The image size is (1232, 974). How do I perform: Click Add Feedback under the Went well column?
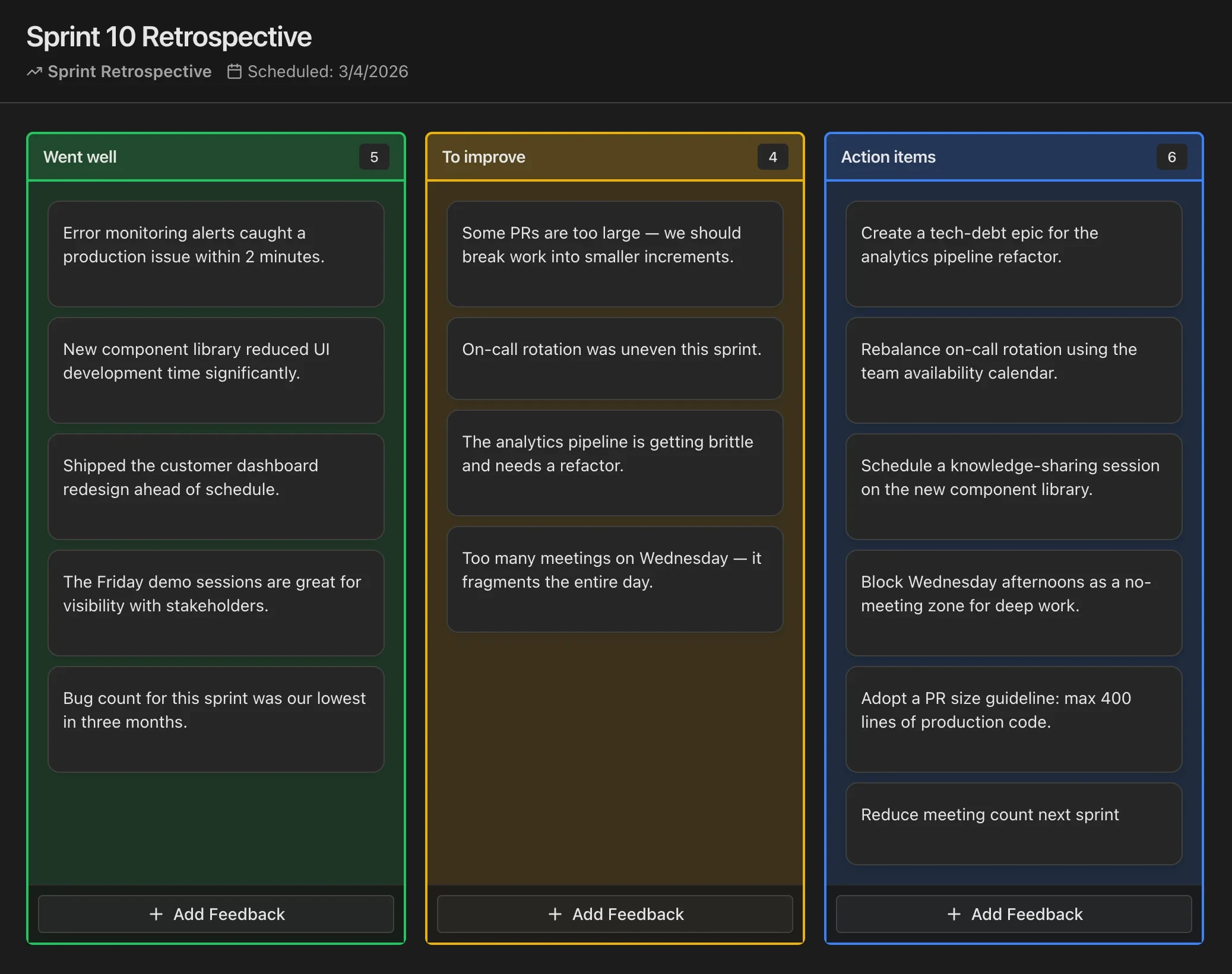(216, 914)
